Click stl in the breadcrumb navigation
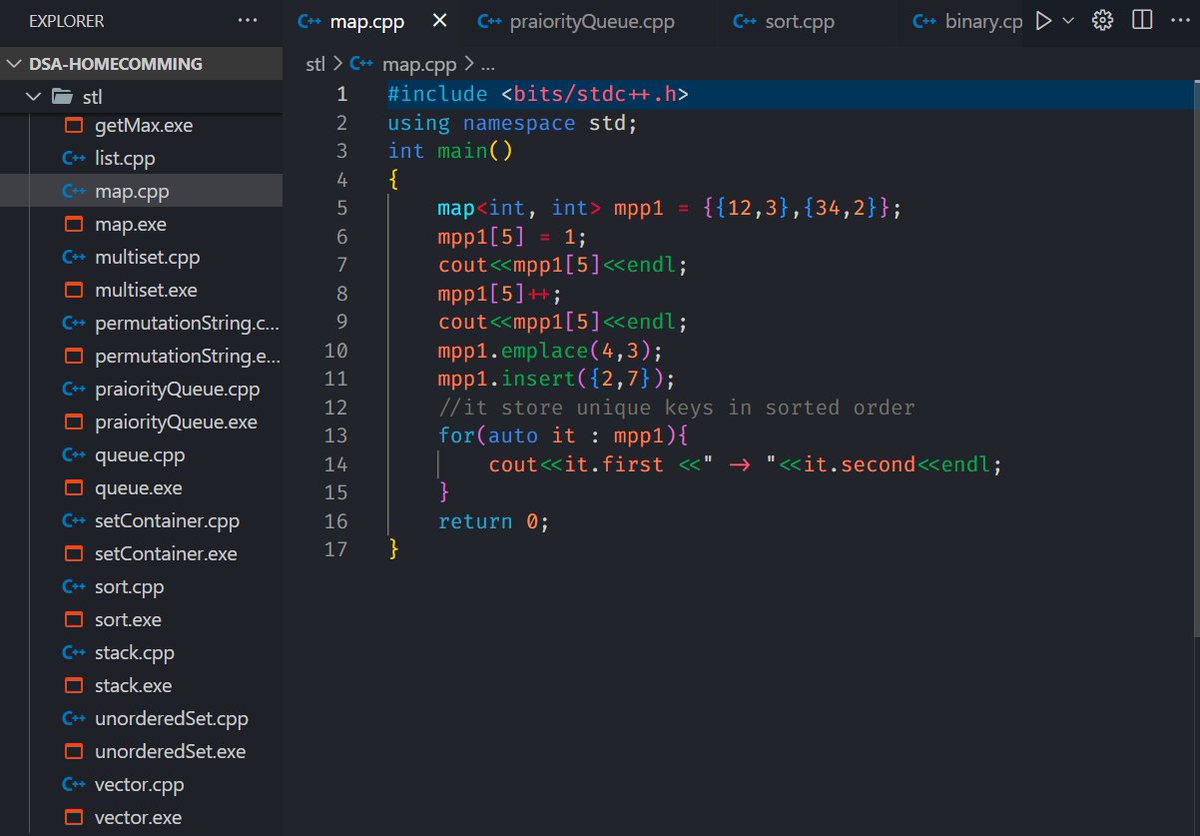Image resolution: width=1200 pixels, height=836 pixels. coord(314,63)
